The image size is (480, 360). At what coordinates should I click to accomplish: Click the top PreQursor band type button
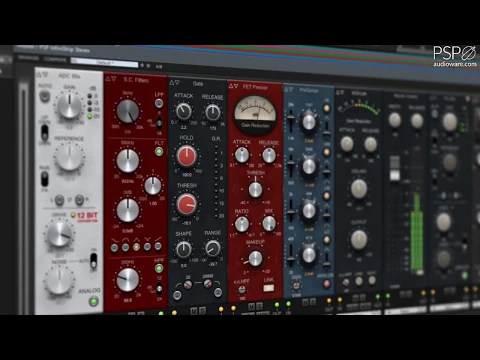click(327, 108)
